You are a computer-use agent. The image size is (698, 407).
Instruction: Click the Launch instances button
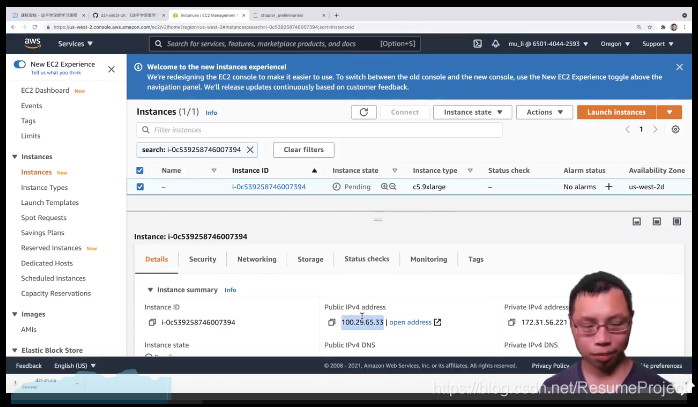tap(617, 112)
